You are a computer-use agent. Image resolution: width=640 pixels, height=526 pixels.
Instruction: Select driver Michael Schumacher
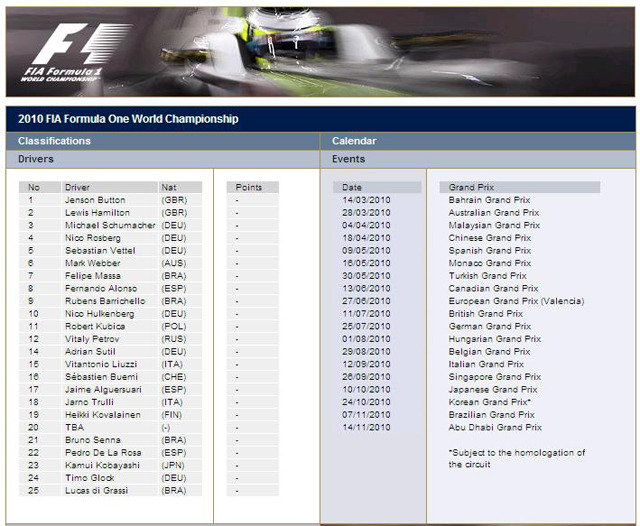point(110,225)
